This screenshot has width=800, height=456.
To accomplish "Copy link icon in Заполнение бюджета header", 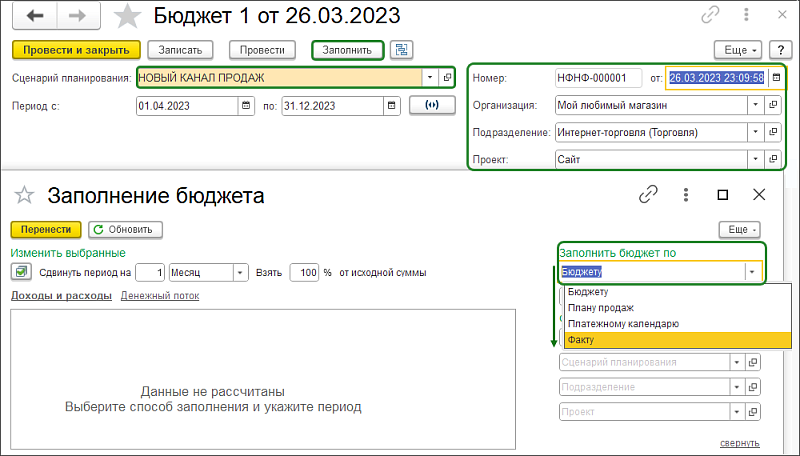I will [x=648, y=195].
